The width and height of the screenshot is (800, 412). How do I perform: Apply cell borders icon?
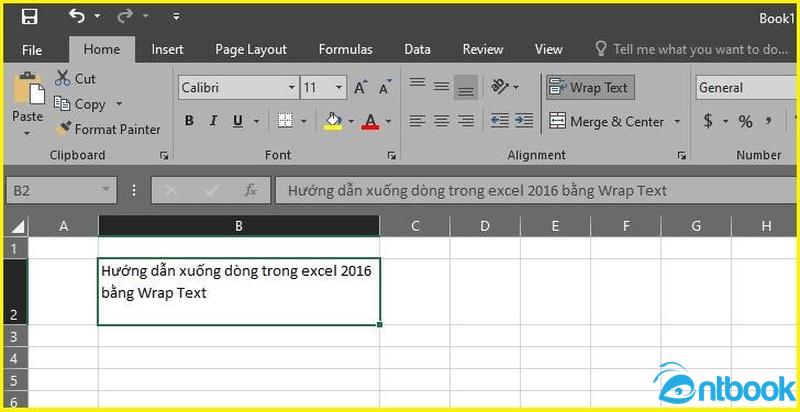pyautogui.click(x=285, y=121)
